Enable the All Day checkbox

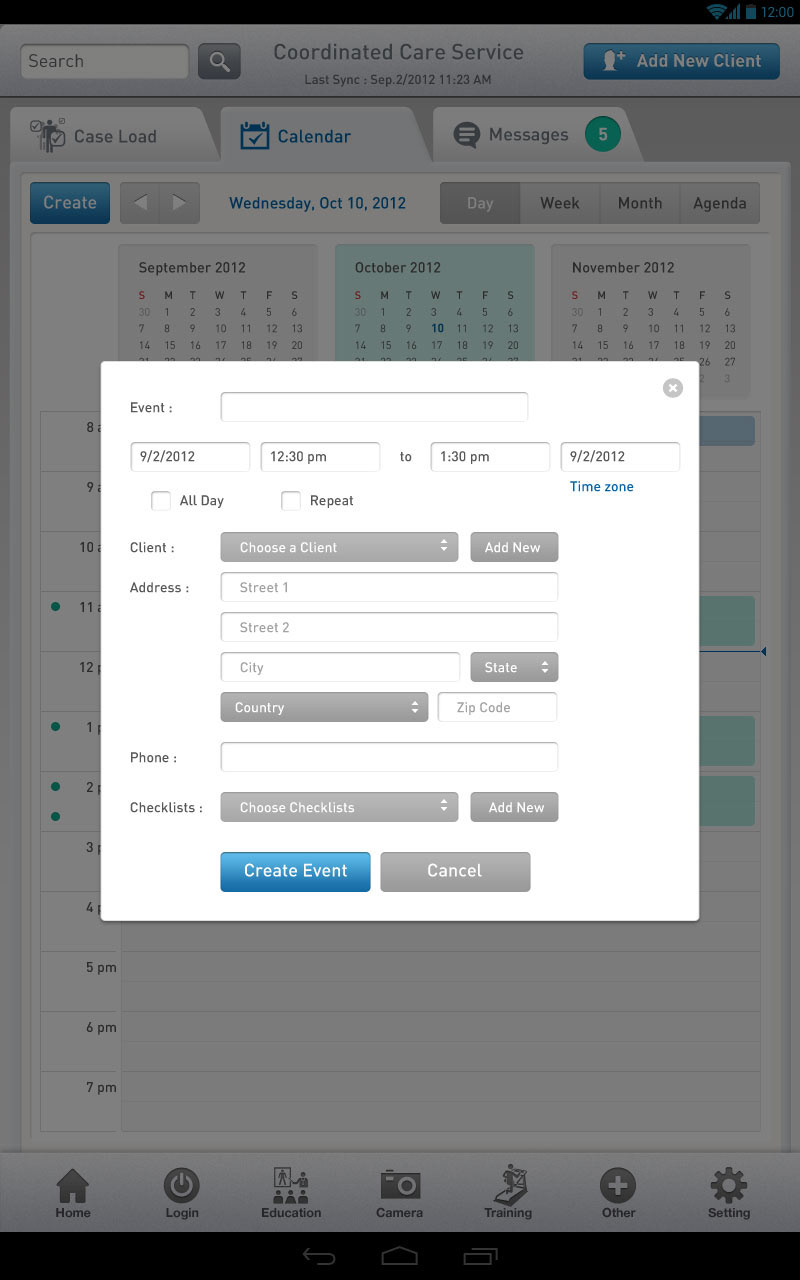tap(161, 501)
